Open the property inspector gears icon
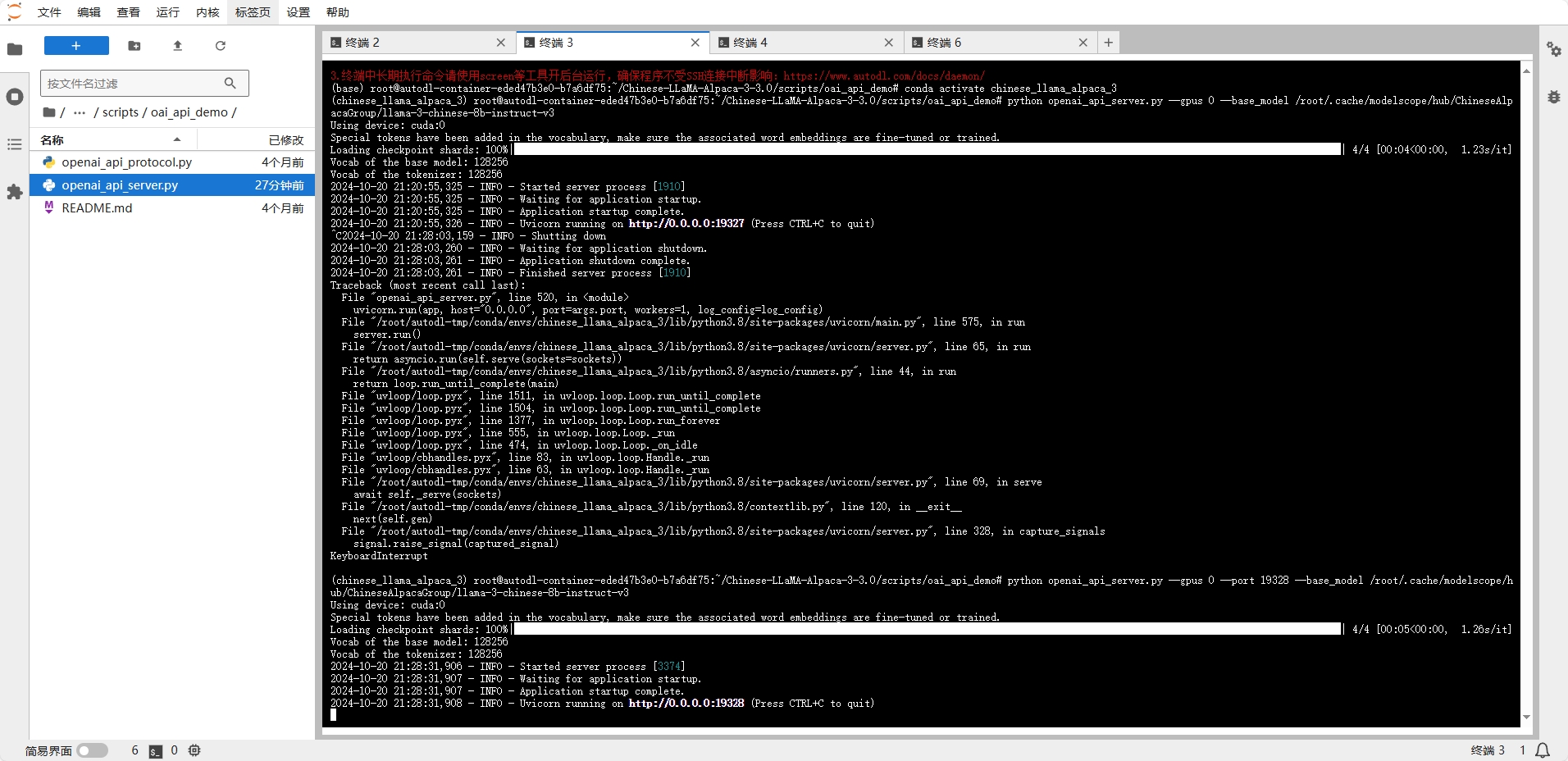The height and width of the screenshot is (761, 1568). [x=1553, y=49]
